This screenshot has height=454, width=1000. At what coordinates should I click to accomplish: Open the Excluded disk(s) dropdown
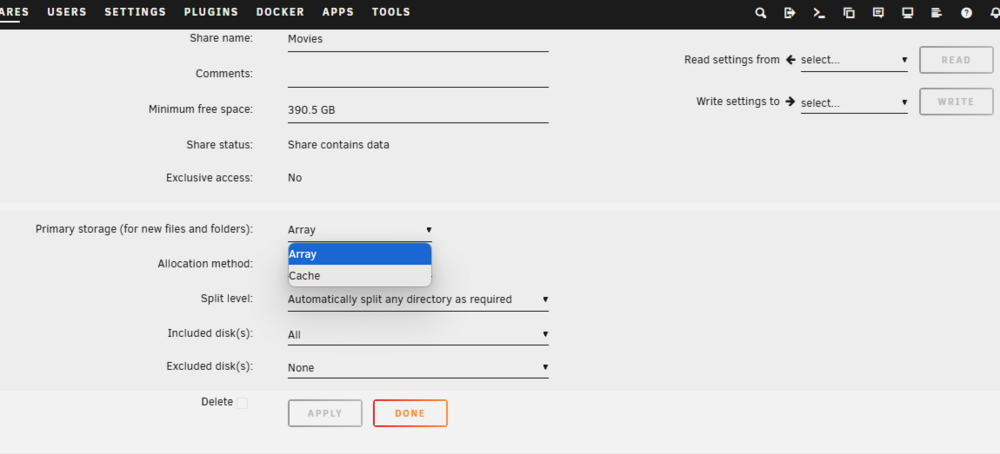418,368
